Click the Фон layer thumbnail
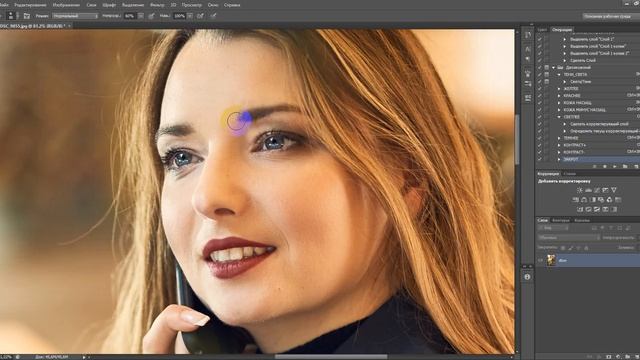Screen dimensions: 640x360 point(551,260)
